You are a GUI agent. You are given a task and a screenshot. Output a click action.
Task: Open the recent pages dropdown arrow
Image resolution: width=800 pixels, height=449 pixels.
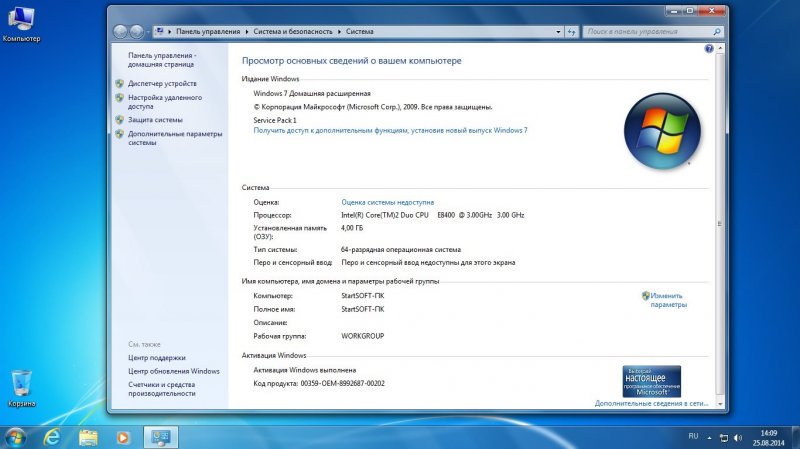coord(147,32)
